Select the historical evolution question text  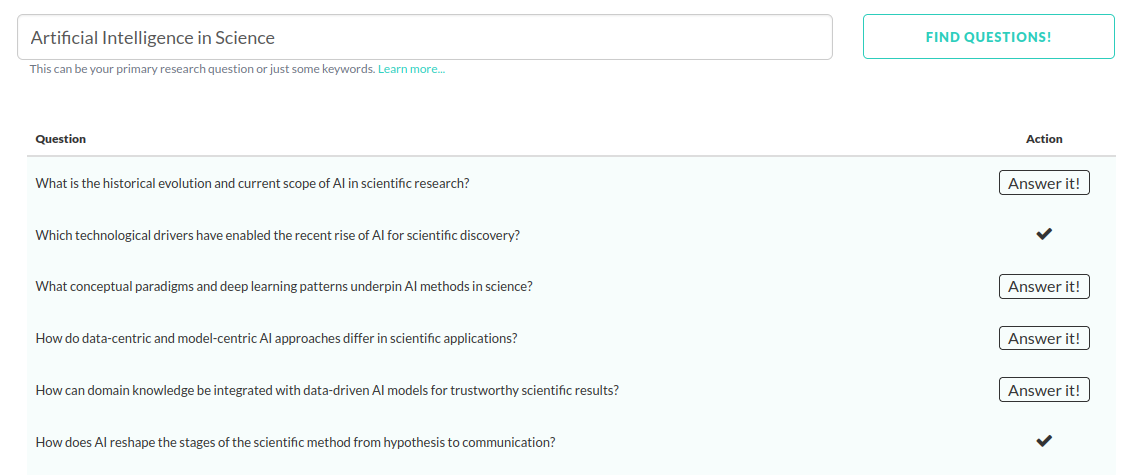coord(252,184)
